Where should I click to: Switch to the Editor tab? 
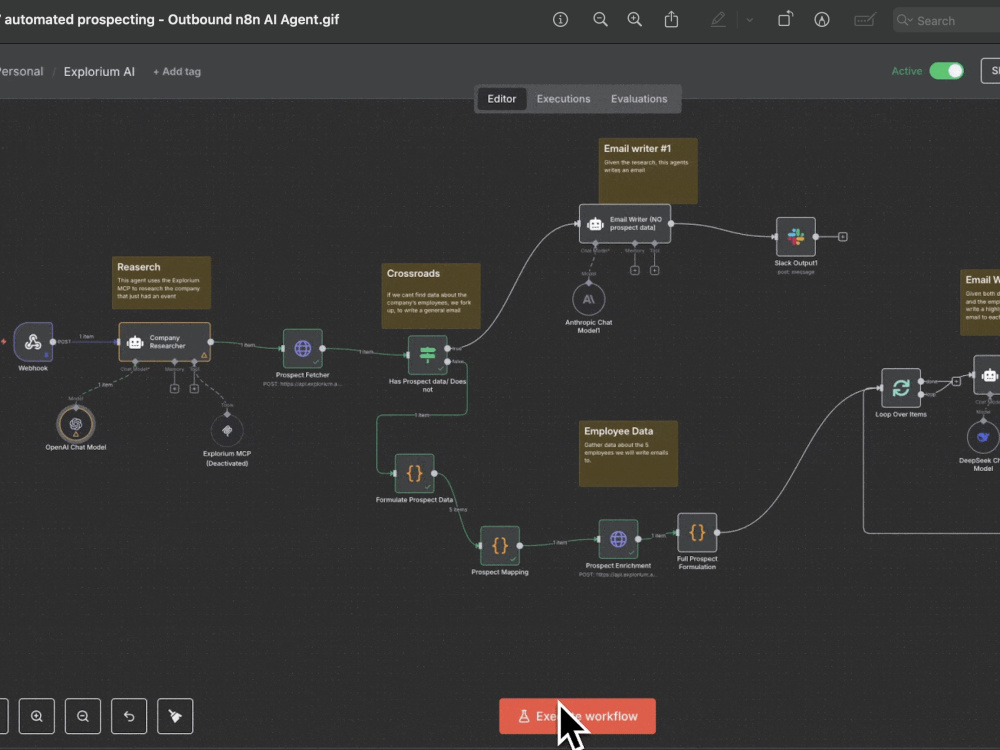point(502,99)
